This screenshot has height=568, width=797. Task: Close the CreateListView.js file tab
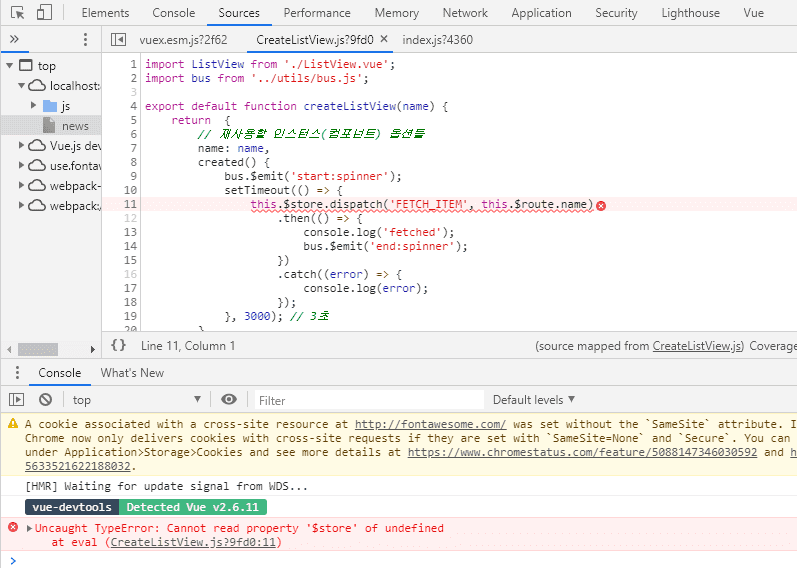[384, 39]
